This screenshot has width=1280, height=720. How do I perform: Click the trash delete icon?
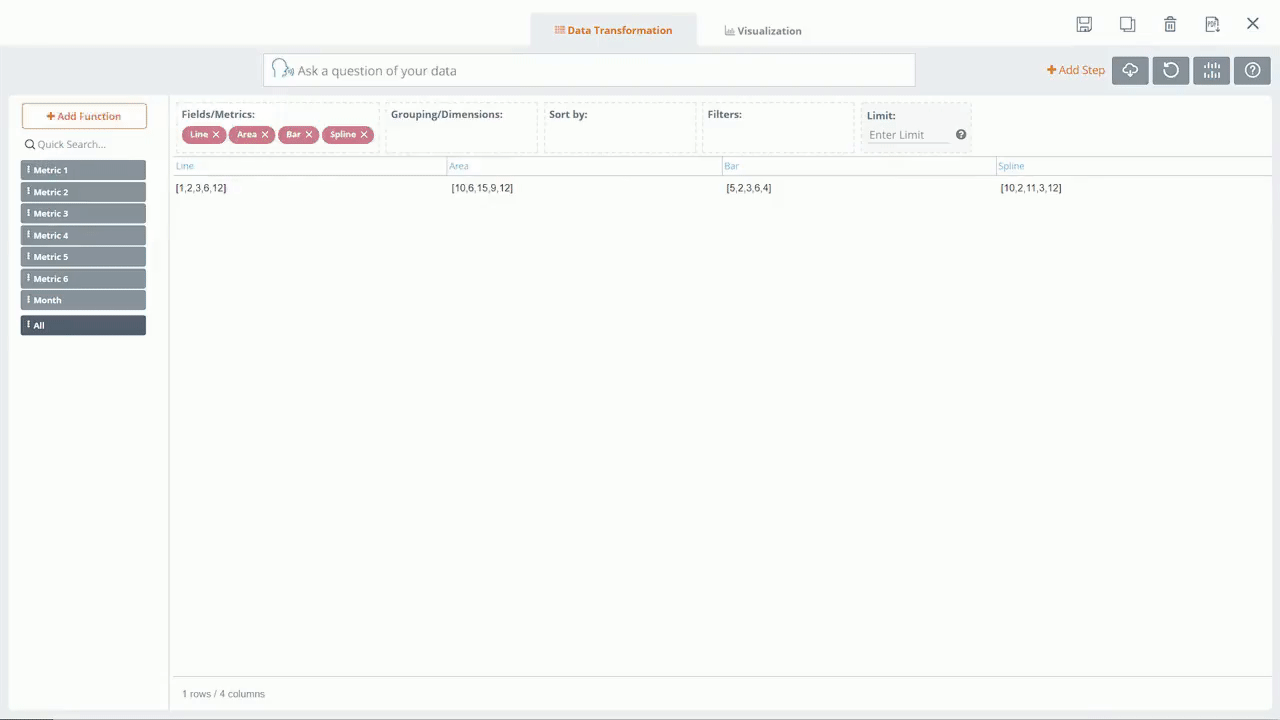coord(1170,25)
